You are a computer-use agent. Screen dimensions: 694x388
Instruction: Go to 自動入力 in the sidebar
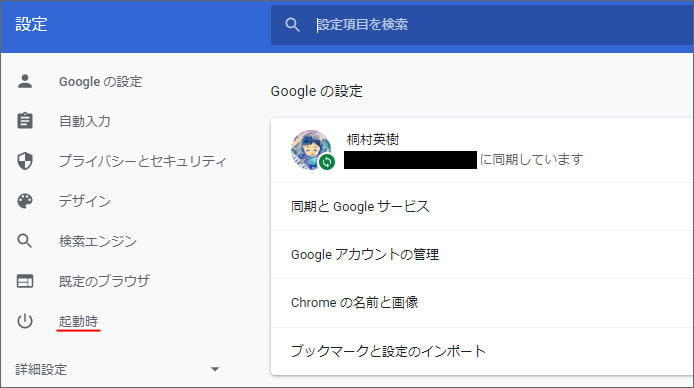(x=85, y=121)
